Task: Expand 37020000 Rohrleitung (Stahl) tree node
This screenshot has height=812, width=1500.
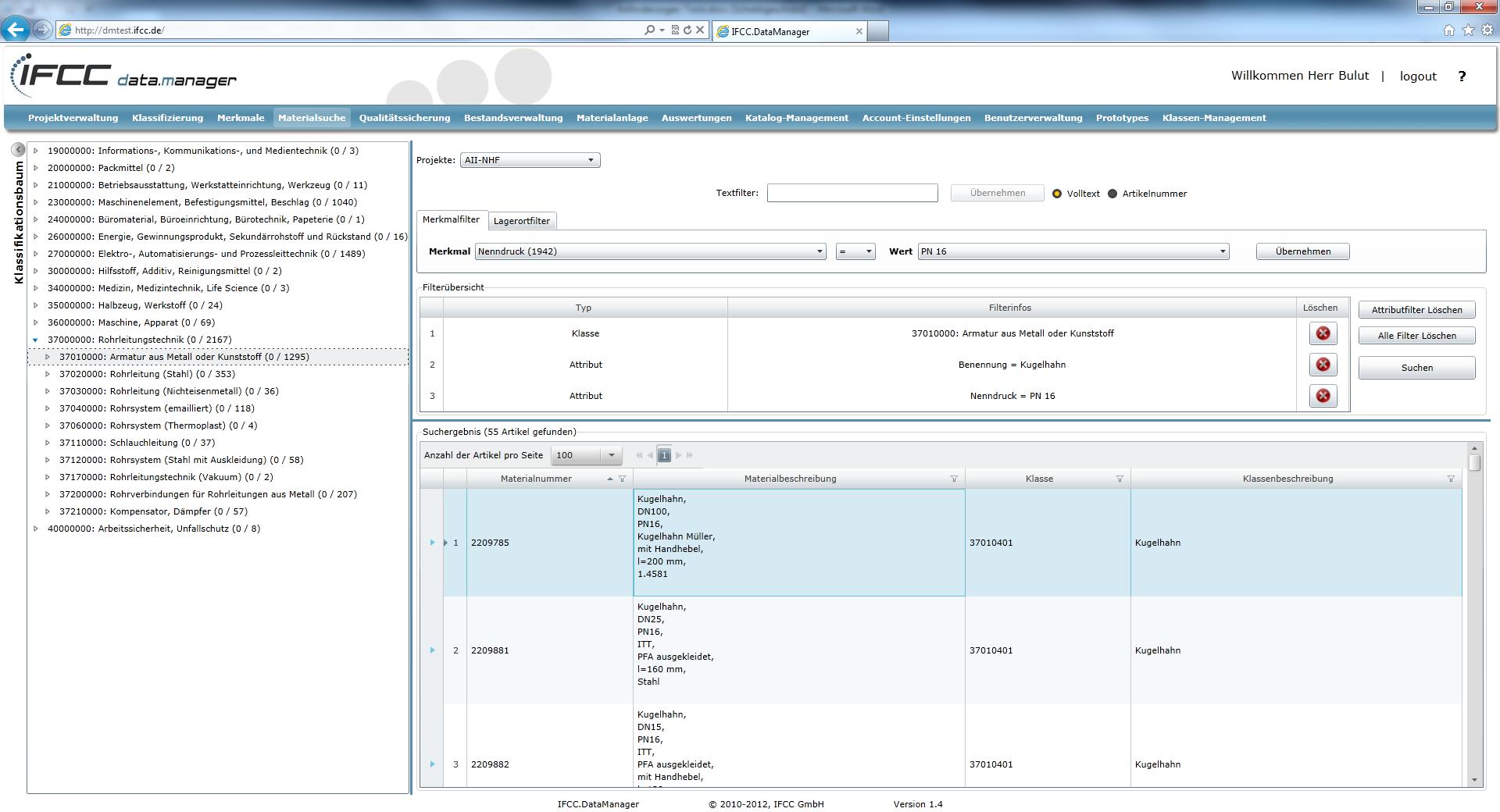Action: click(48, 374)
